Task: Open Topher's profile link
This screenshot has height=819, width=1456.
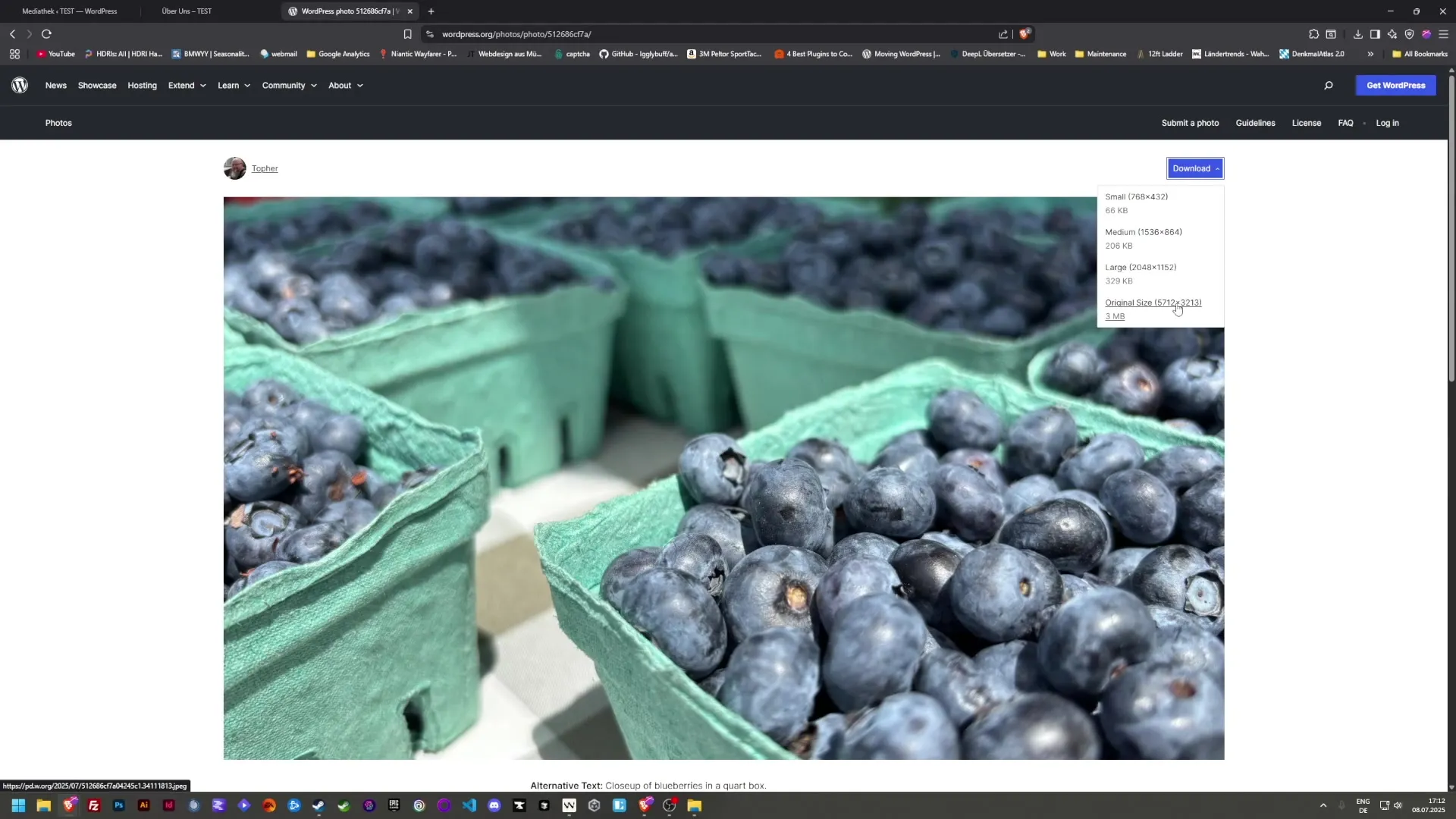Action: point(264,168)
